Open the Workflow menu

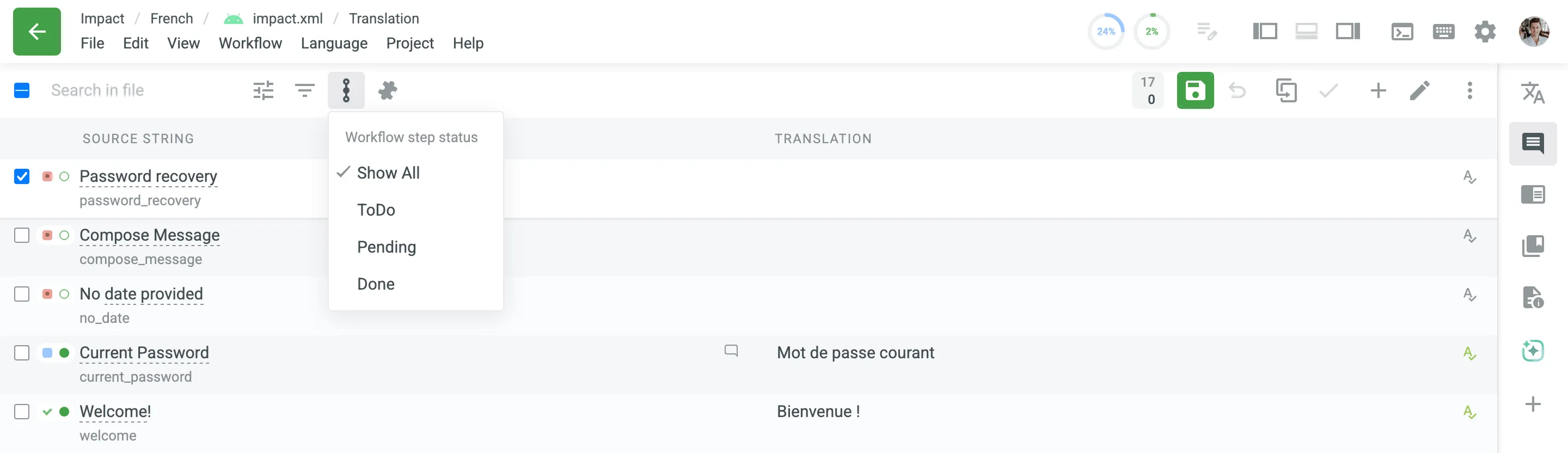coord(250,43)
